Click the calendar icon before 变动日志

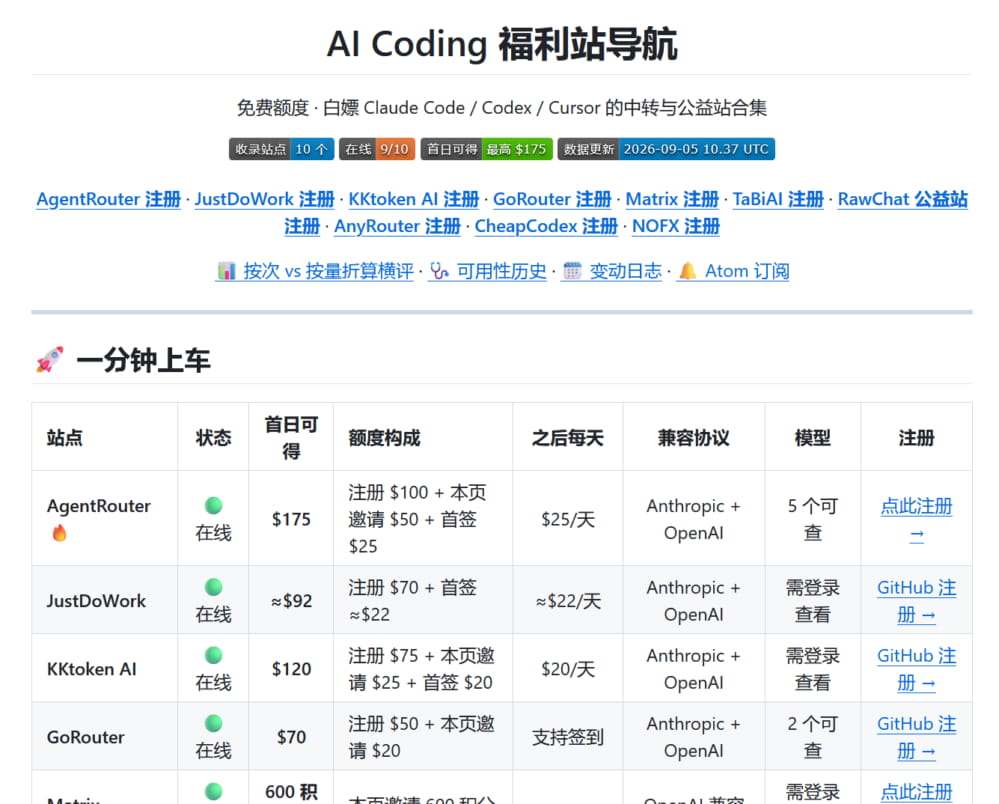point(572,271)
